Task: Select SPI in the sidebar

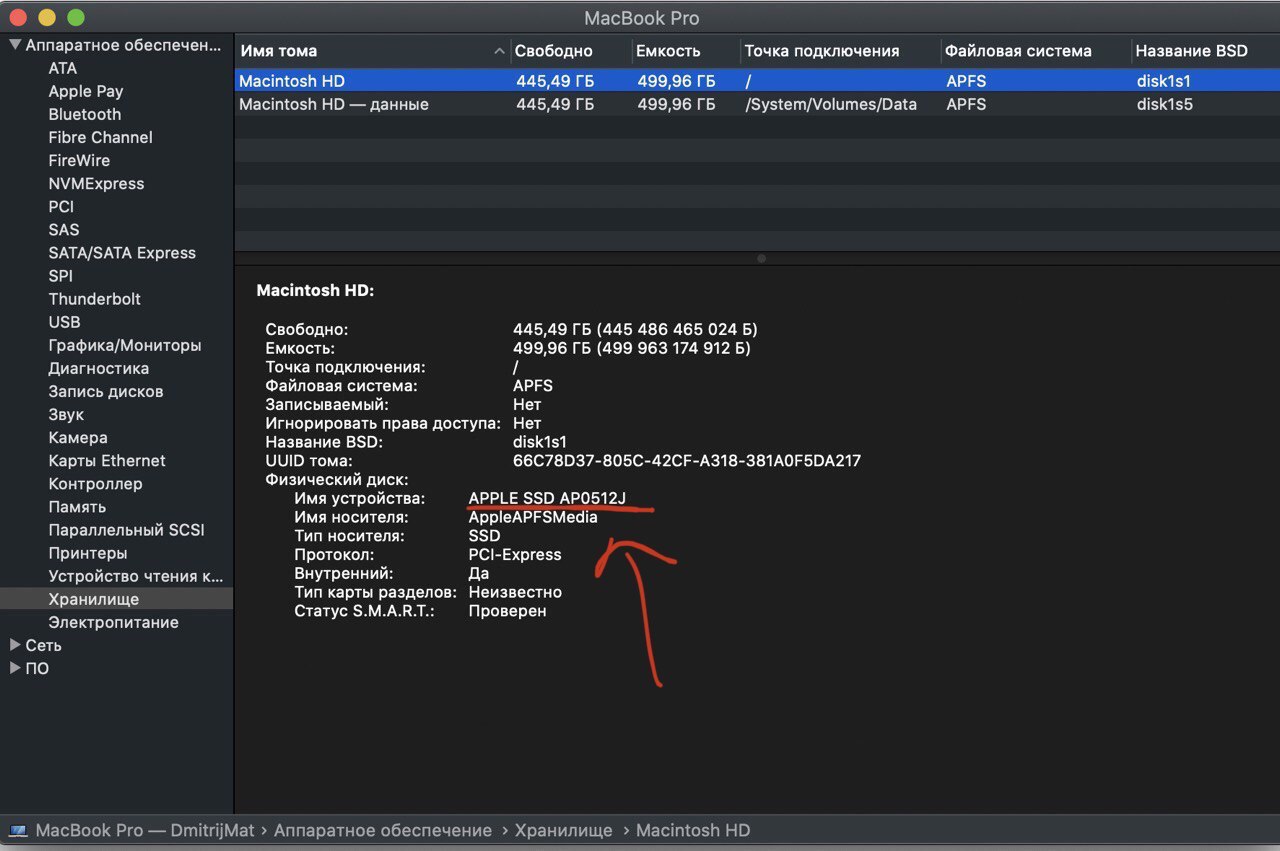Action: click(x=60, y=276)
